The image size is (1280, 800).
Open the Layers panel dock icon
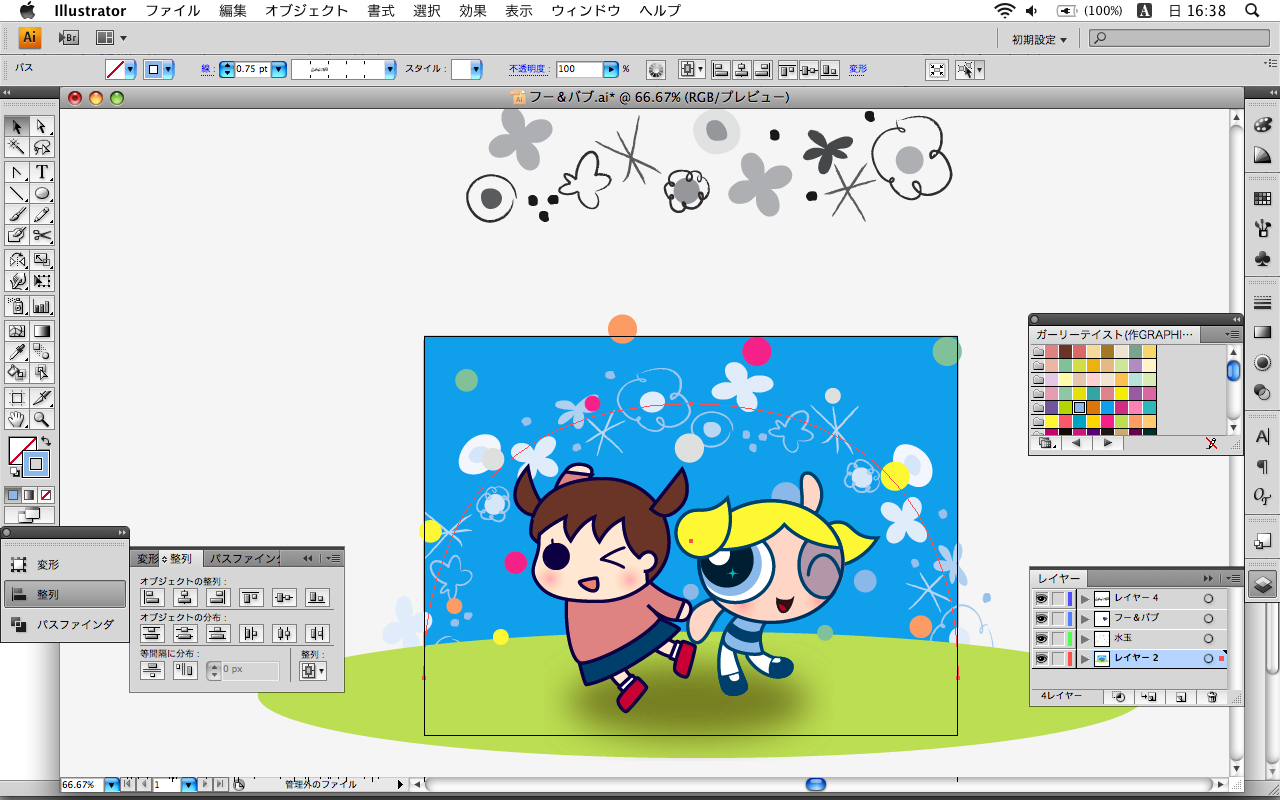click(x=1263, y=583)
